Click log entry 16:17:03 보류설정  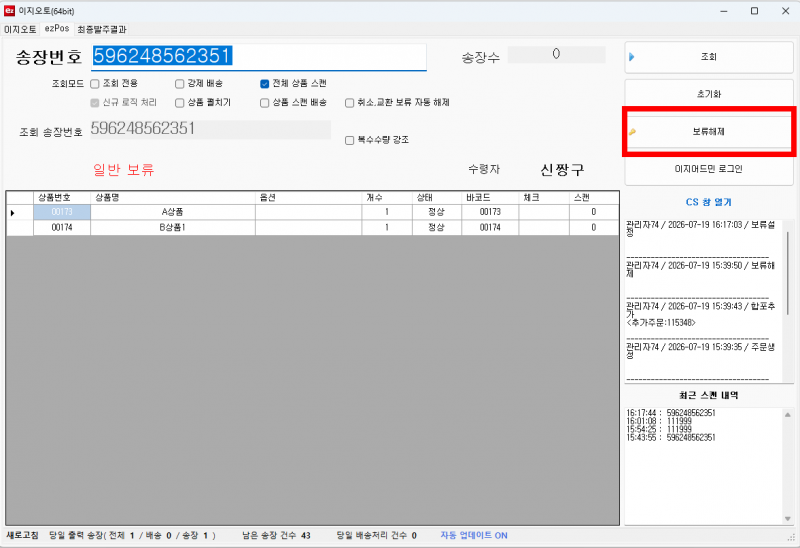tap(701, 228)
